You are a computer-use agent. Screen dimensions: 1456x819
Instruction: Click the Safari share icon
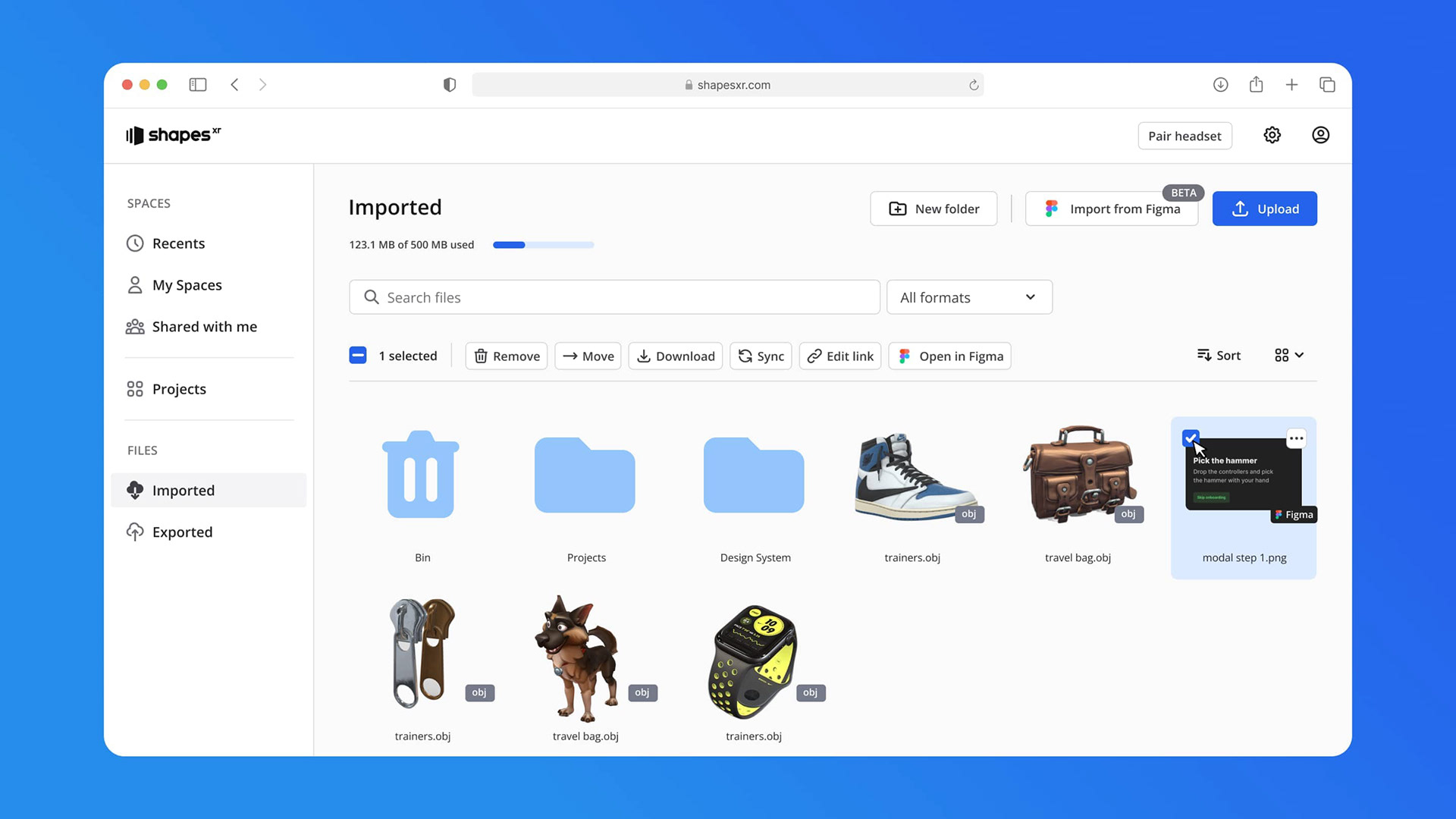[1256, 85]
